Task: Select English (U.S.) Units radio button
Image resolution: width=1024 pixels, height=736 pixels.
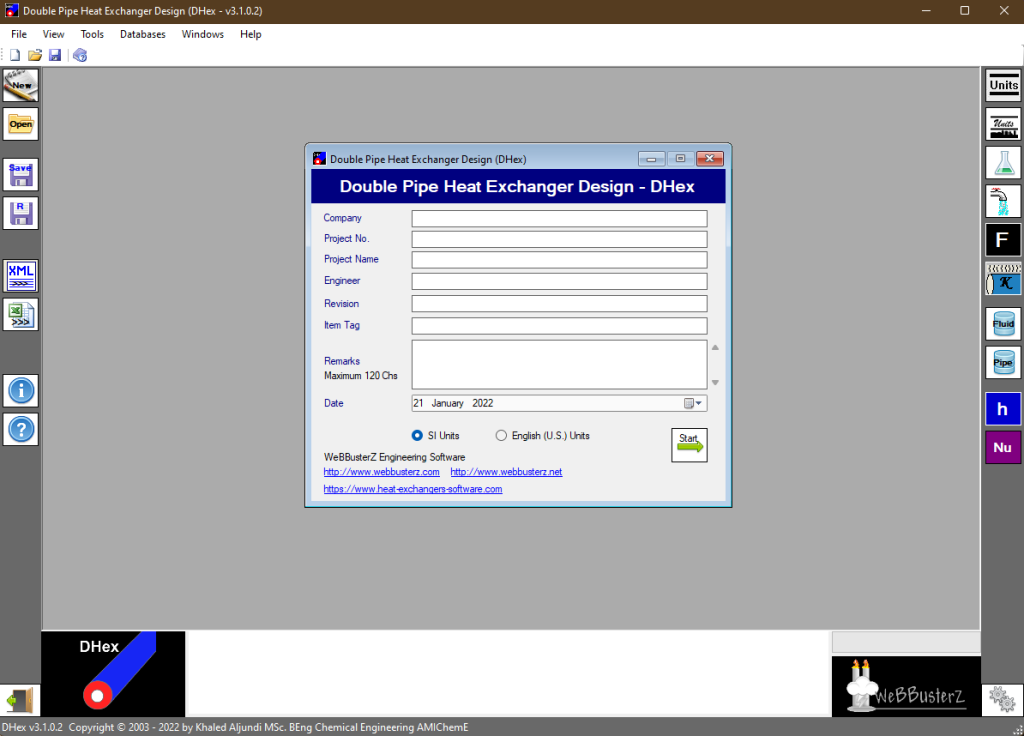Action: [x=501, y=436]
